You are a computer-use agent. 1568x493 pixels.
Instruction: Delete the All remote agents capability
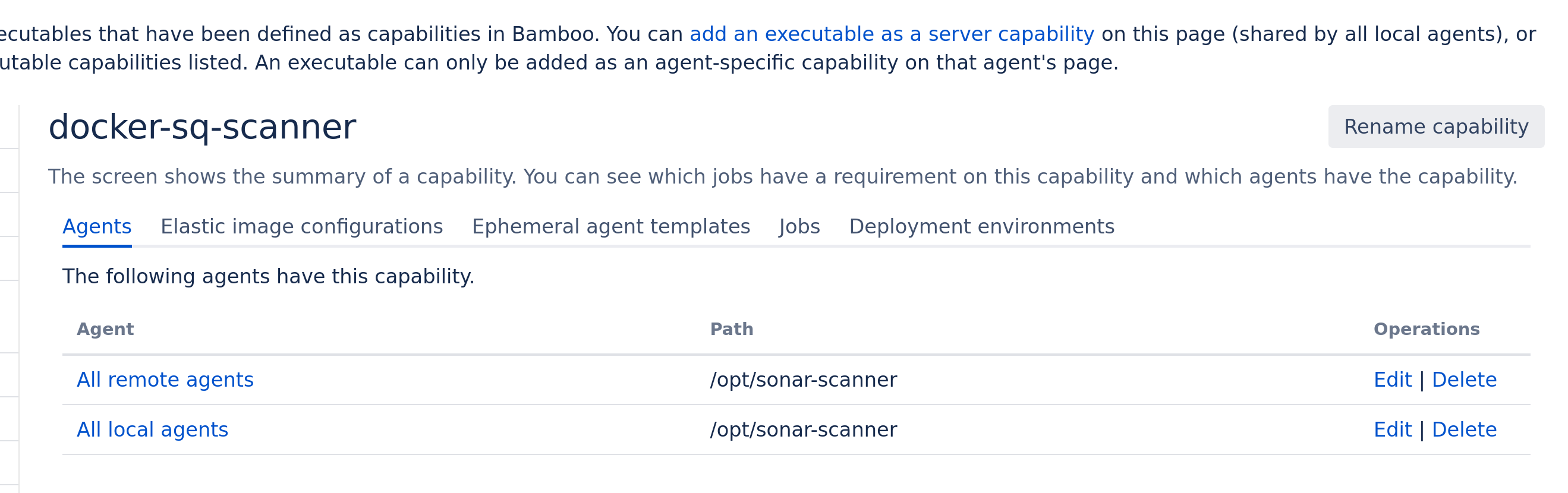[1464, 380]
